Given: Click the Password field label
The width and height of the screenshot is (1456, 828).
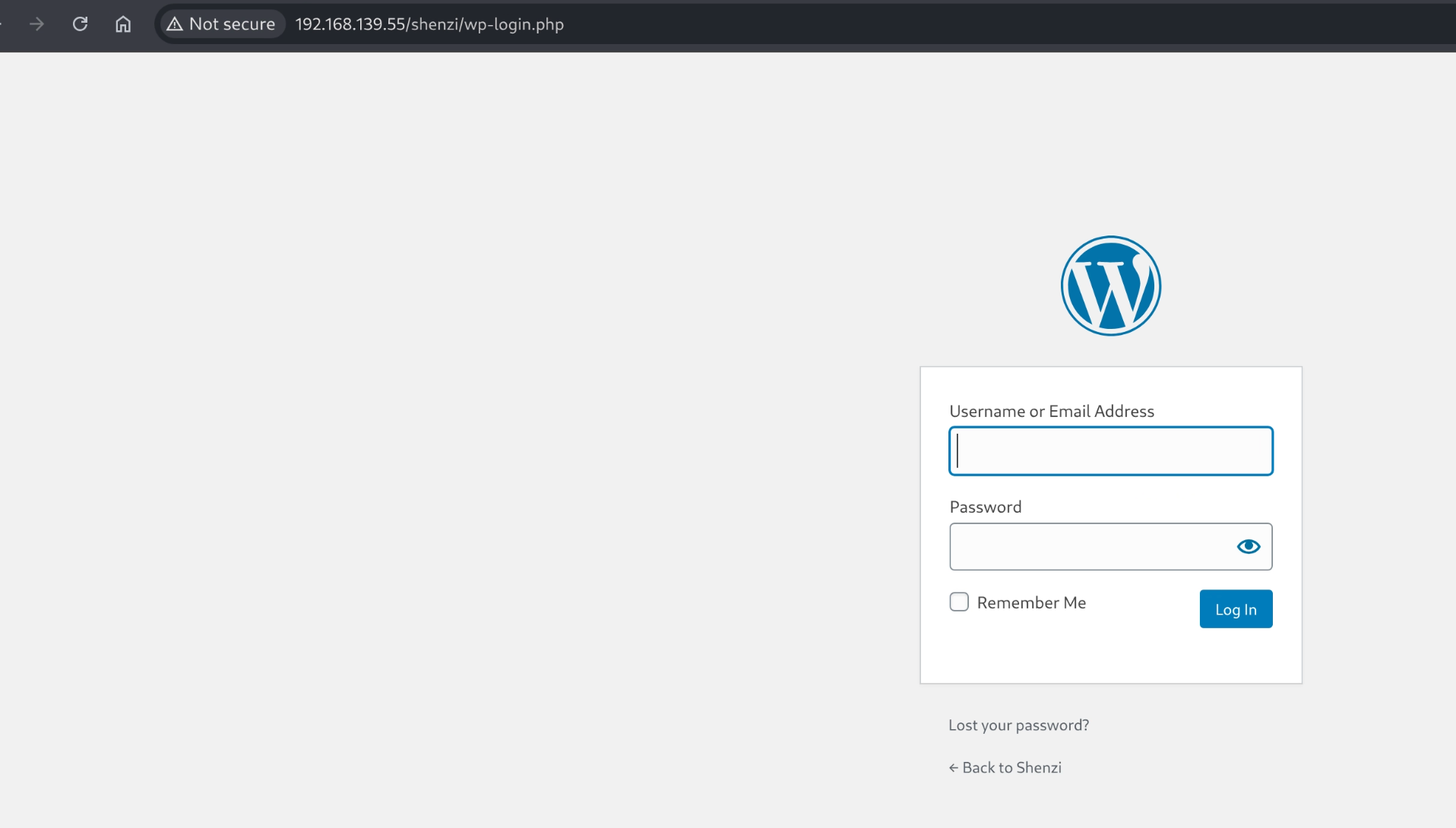Looking at the screenshot, I should 985,507.
